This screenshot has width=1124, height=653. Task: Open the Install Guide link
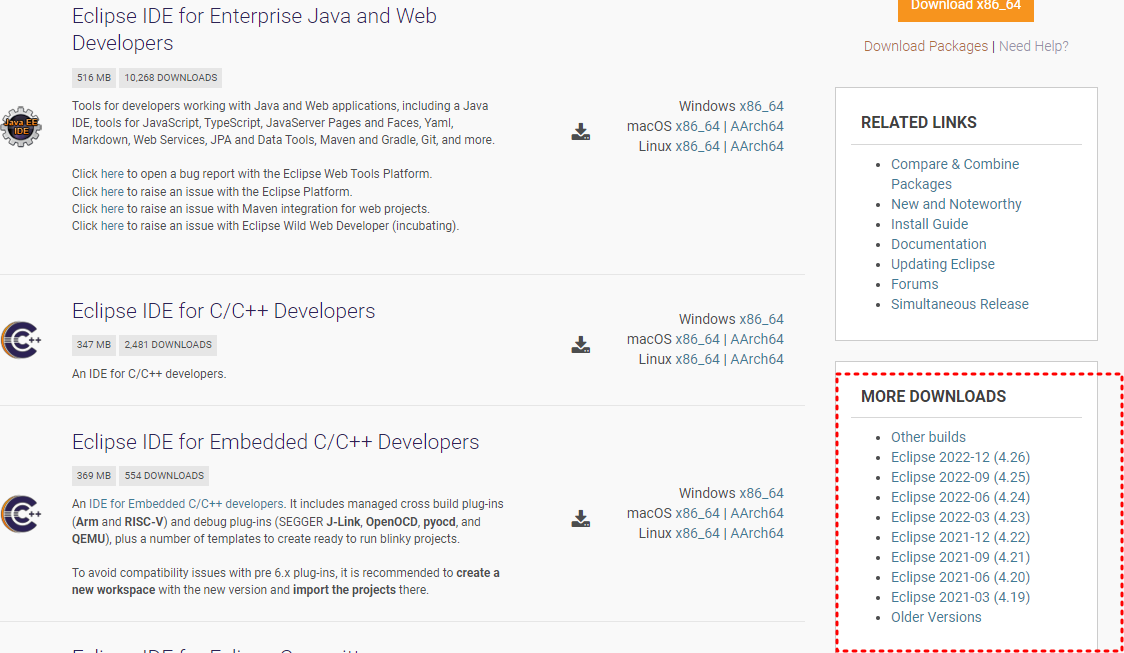[x=929, y=224]
